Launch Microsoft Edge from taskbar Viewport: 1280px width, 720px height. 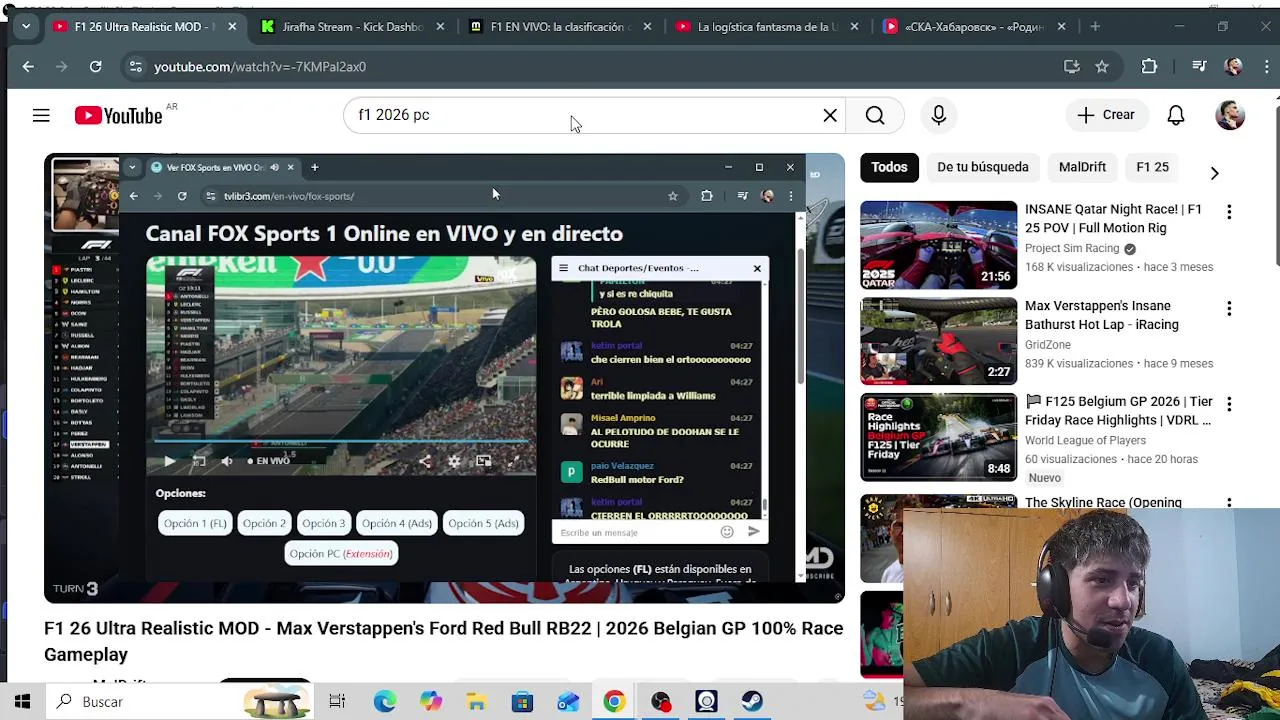pos(384,702)
